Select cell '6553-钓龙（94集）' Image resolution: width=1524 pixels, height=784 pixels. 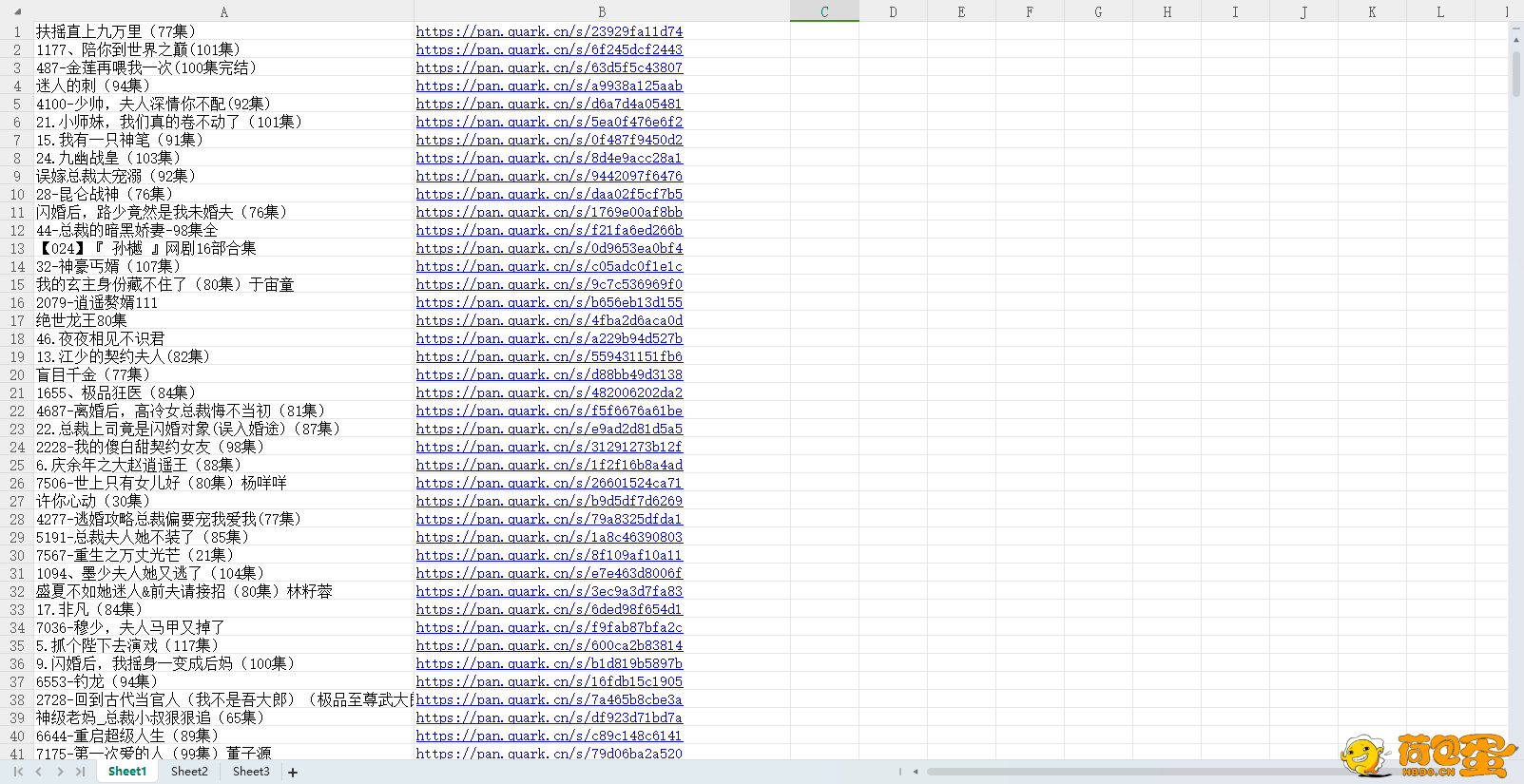click(x=223, y=681)
